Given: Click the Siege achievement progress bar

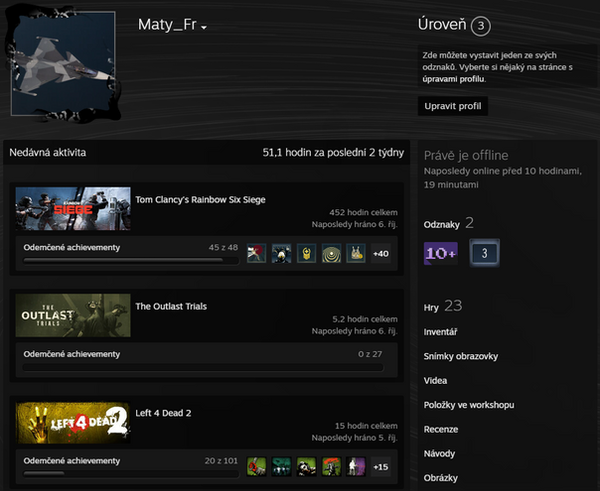Looking at the screenshot, I should click(131, 261).
